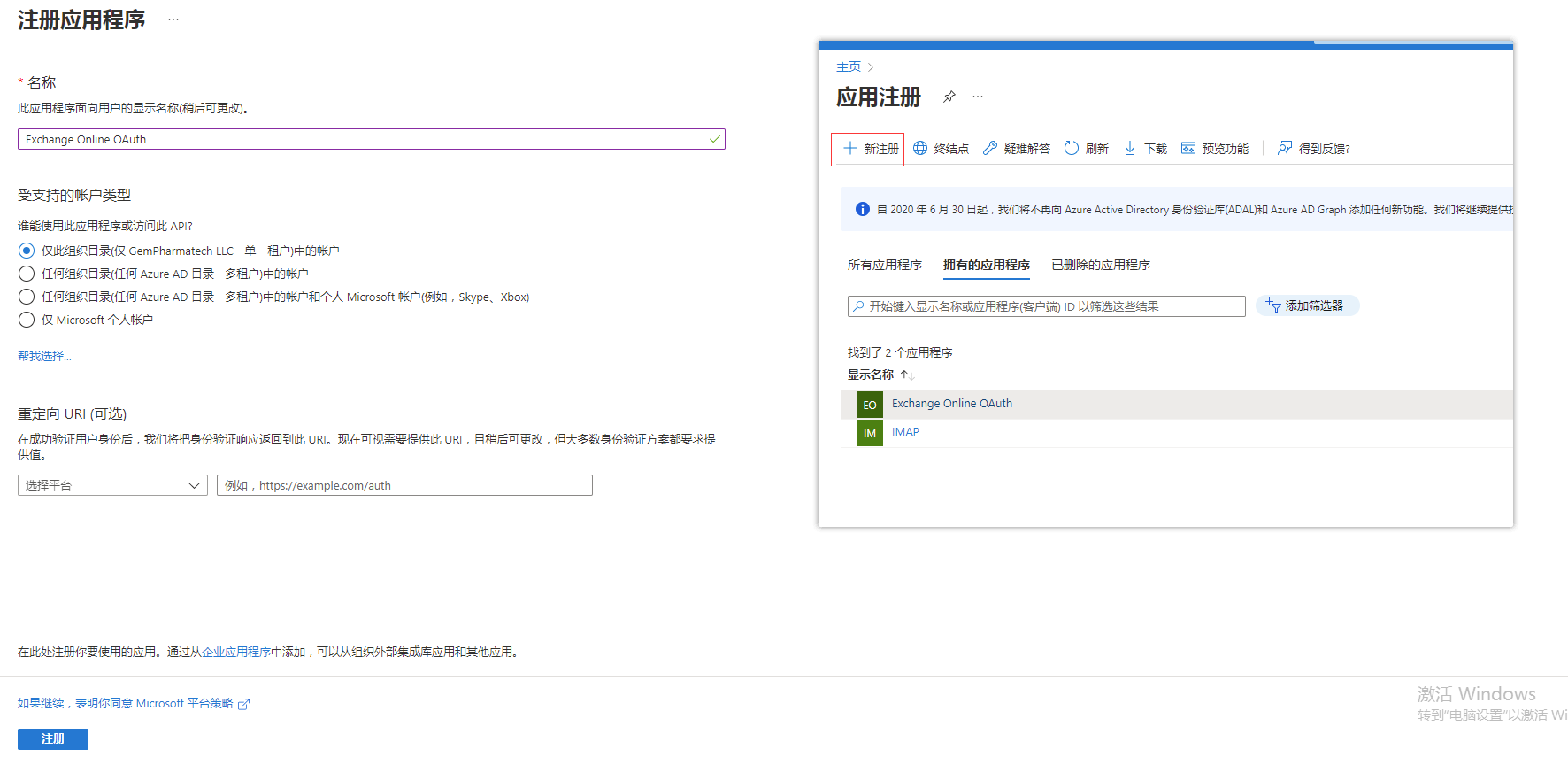Click the 添加筛选器 button
Screen dimensions: 1568x757
[1307, 305]
